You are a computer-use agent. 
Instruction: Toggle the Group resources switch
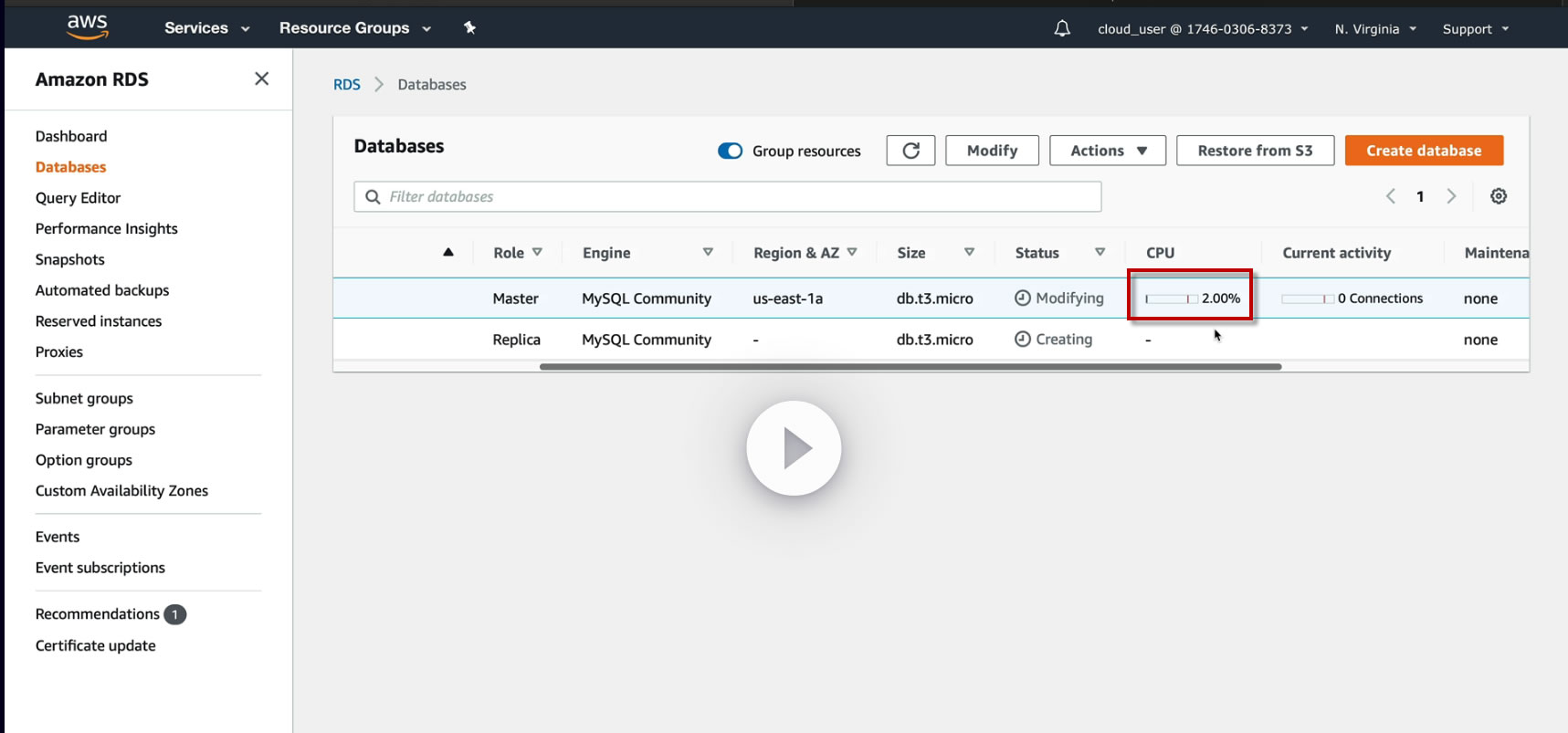coord(730,151)
